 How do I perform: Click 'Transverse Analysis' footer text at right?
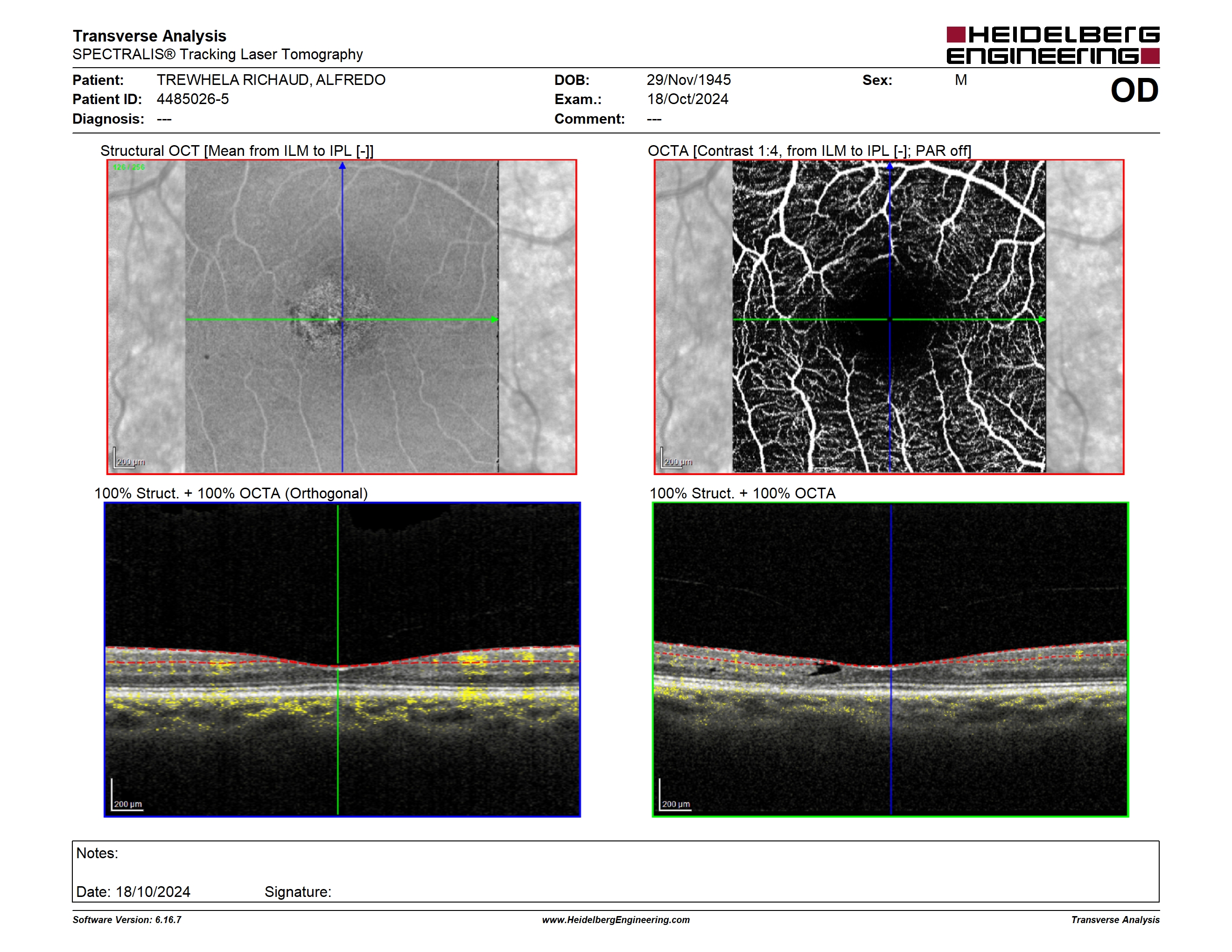(1115, 920)
